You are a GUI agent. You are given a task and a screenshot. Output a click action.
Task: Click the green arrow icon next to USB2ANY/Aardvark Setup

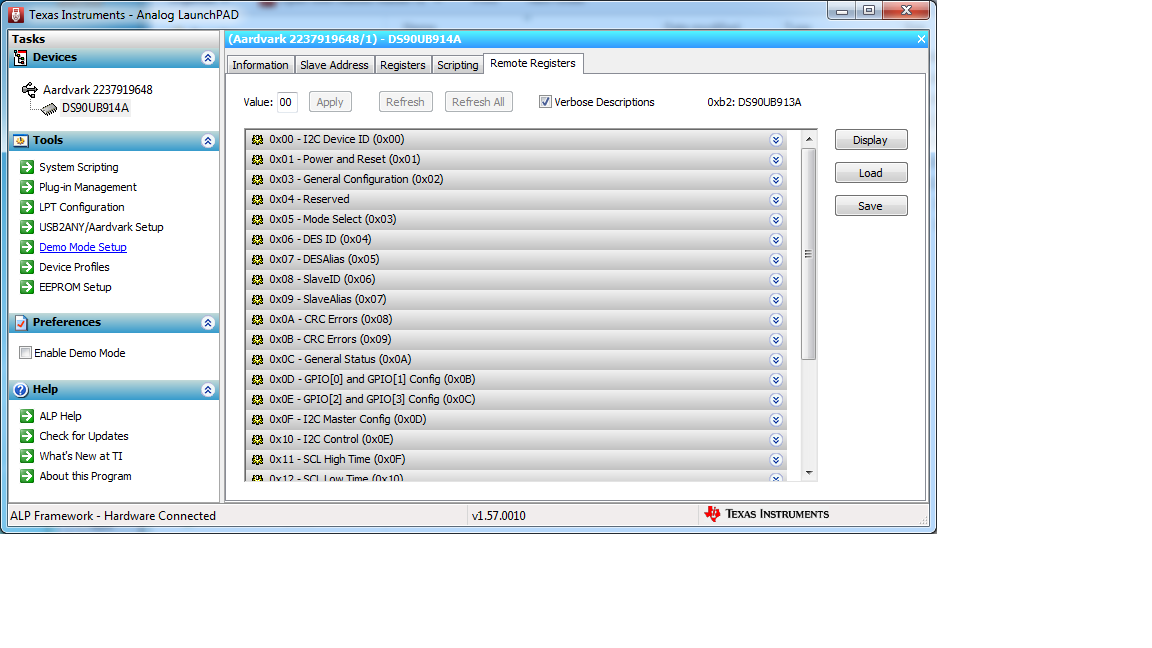(x=27, y=227)
